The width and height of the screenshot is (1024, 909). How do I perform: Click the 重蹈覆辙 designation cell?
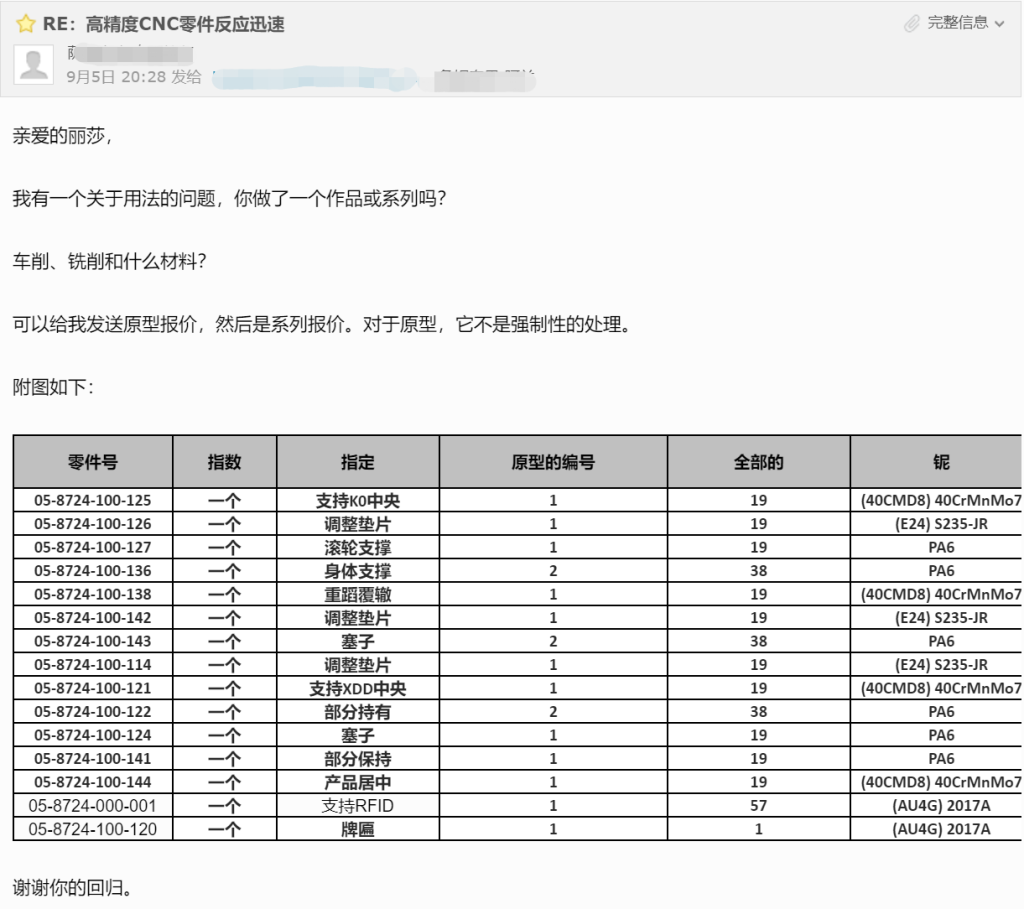point(358,594)
